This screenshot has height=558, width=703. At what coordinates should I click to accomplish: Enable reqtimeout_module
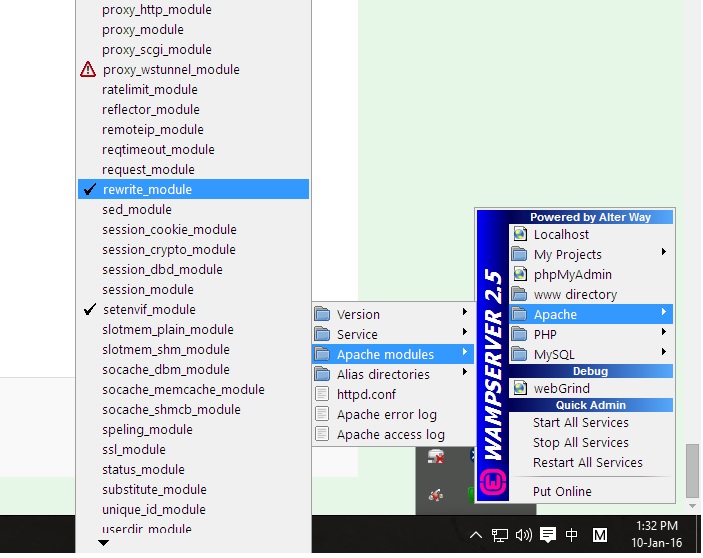(x=193, y=149)
